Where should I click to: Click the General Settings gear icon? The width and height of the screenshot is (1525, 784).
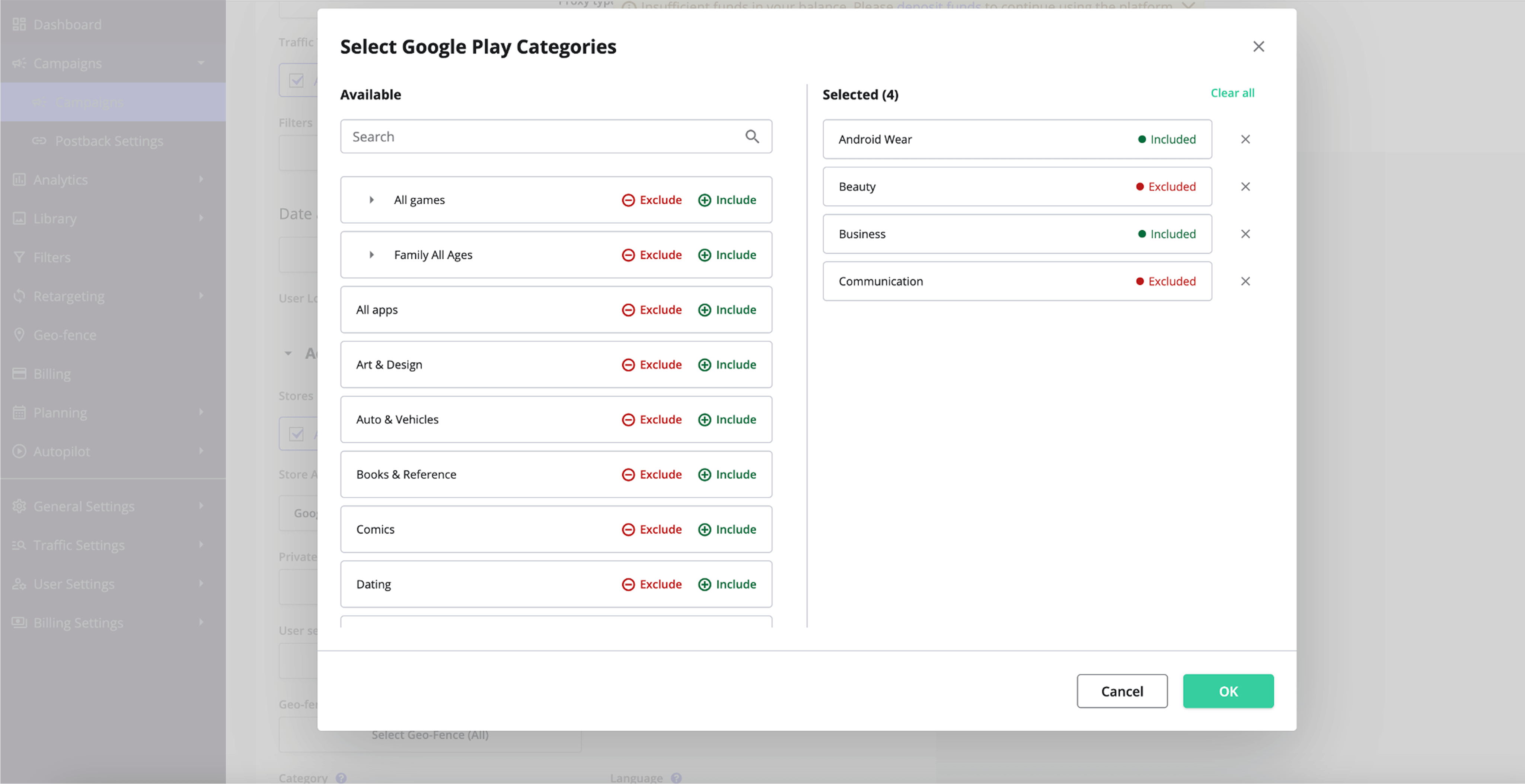coord(19,506)
